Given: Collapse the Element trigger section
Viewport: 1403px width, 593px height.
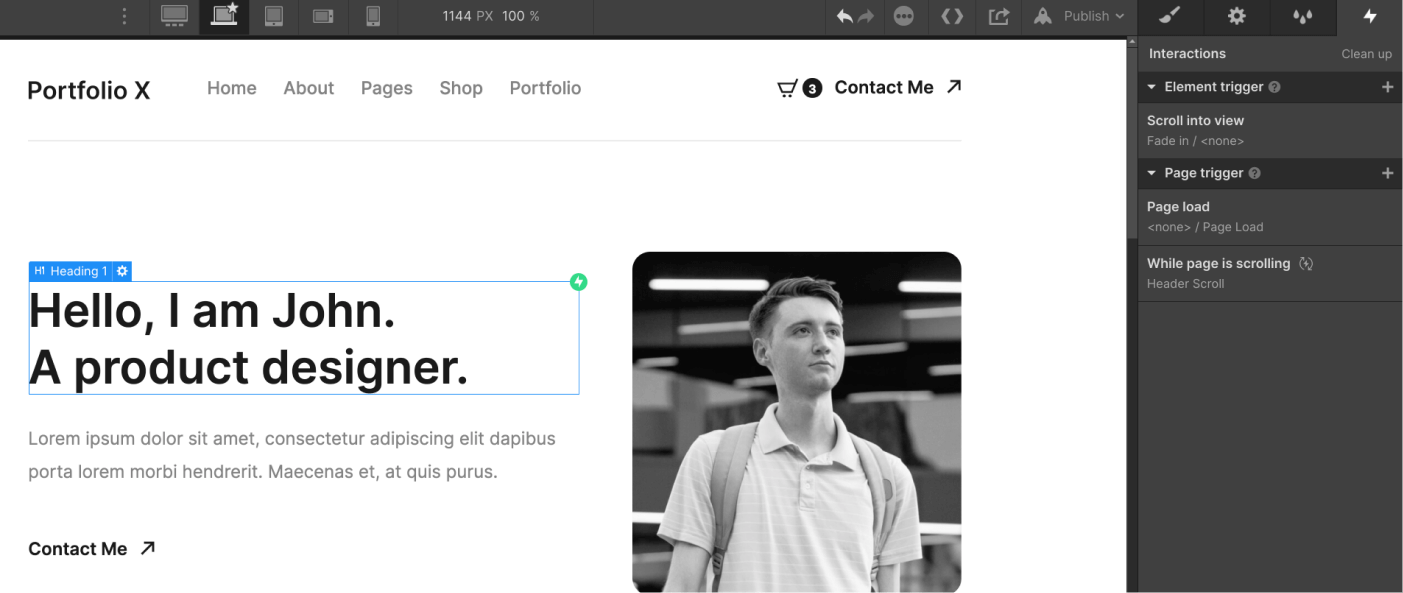Looking at the screenshot, I should (1151, 87).
